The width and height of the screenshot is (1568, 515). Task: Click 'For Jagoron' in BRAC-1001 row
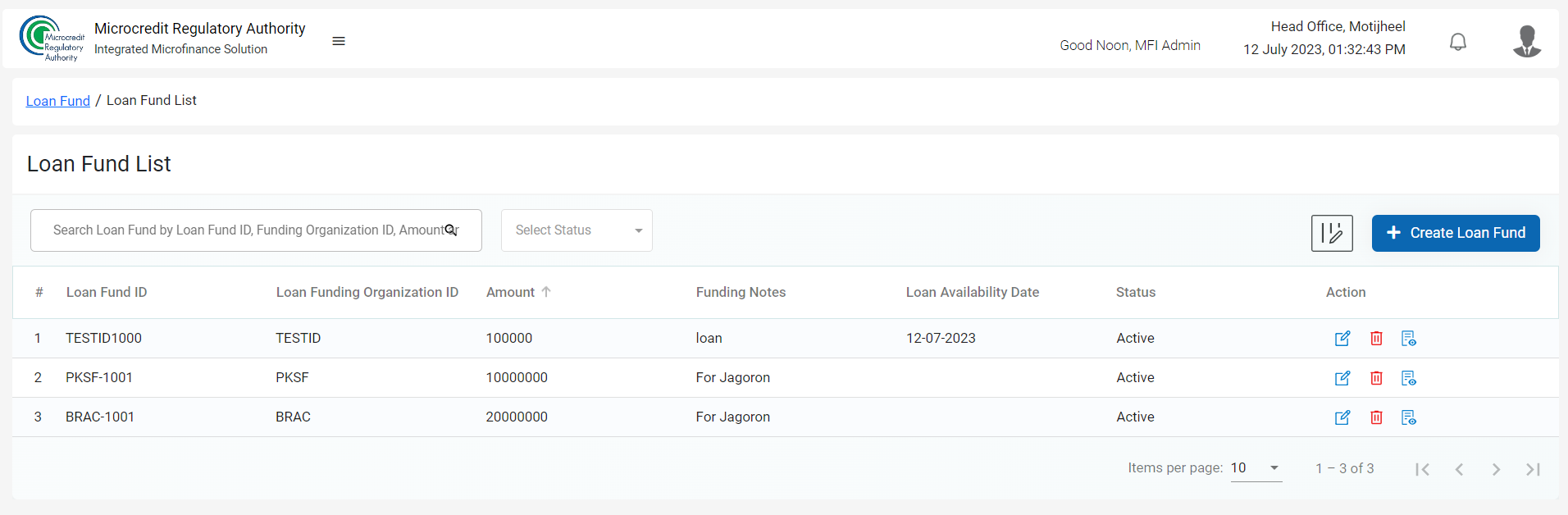(732, 417)
